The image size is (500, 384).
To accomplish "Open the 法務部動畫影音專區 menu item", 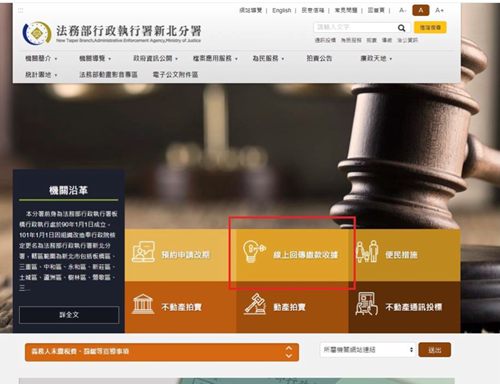I will [108, 74].
